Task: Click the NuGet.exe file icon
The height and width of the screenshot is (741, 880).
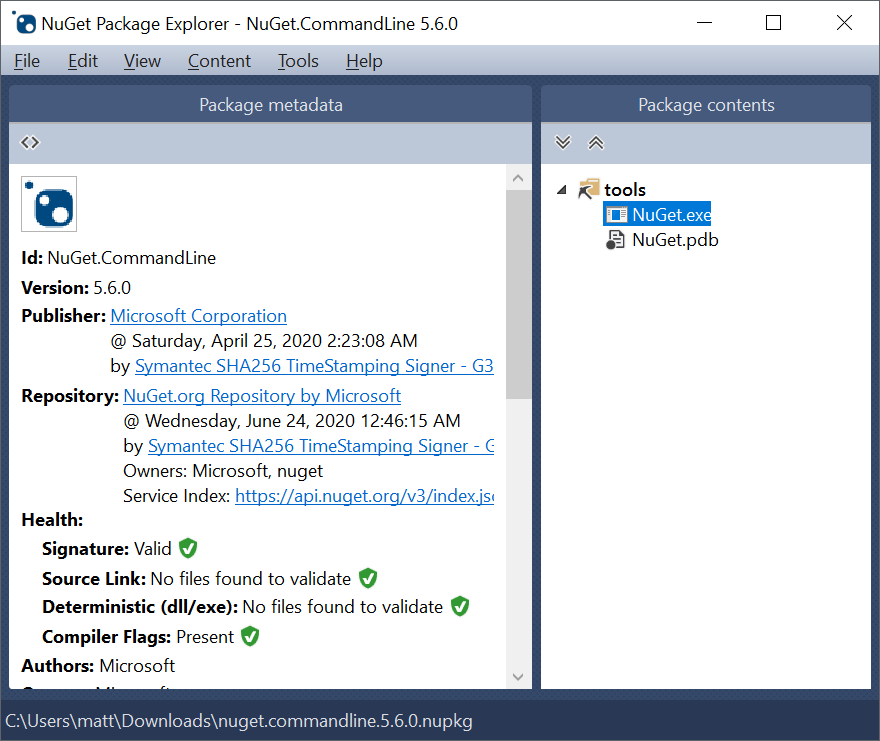Action: pos(616,214)
